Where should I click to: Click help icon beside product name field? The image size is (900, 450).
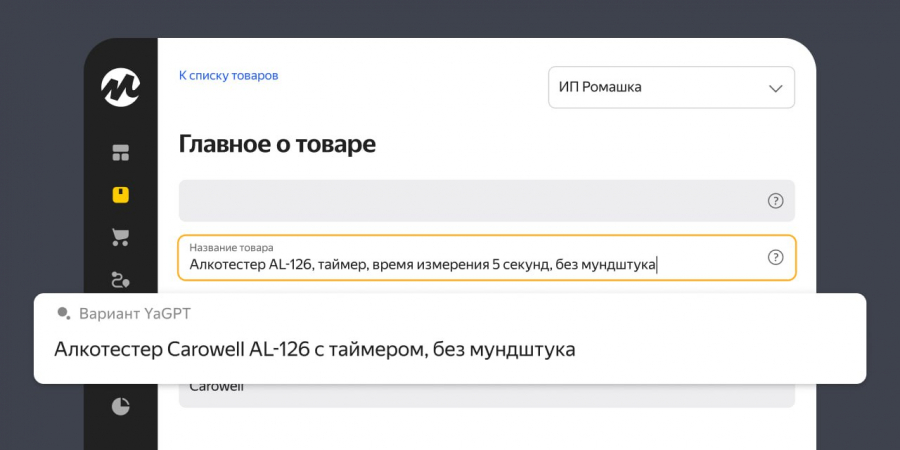[x=775, y=257]
